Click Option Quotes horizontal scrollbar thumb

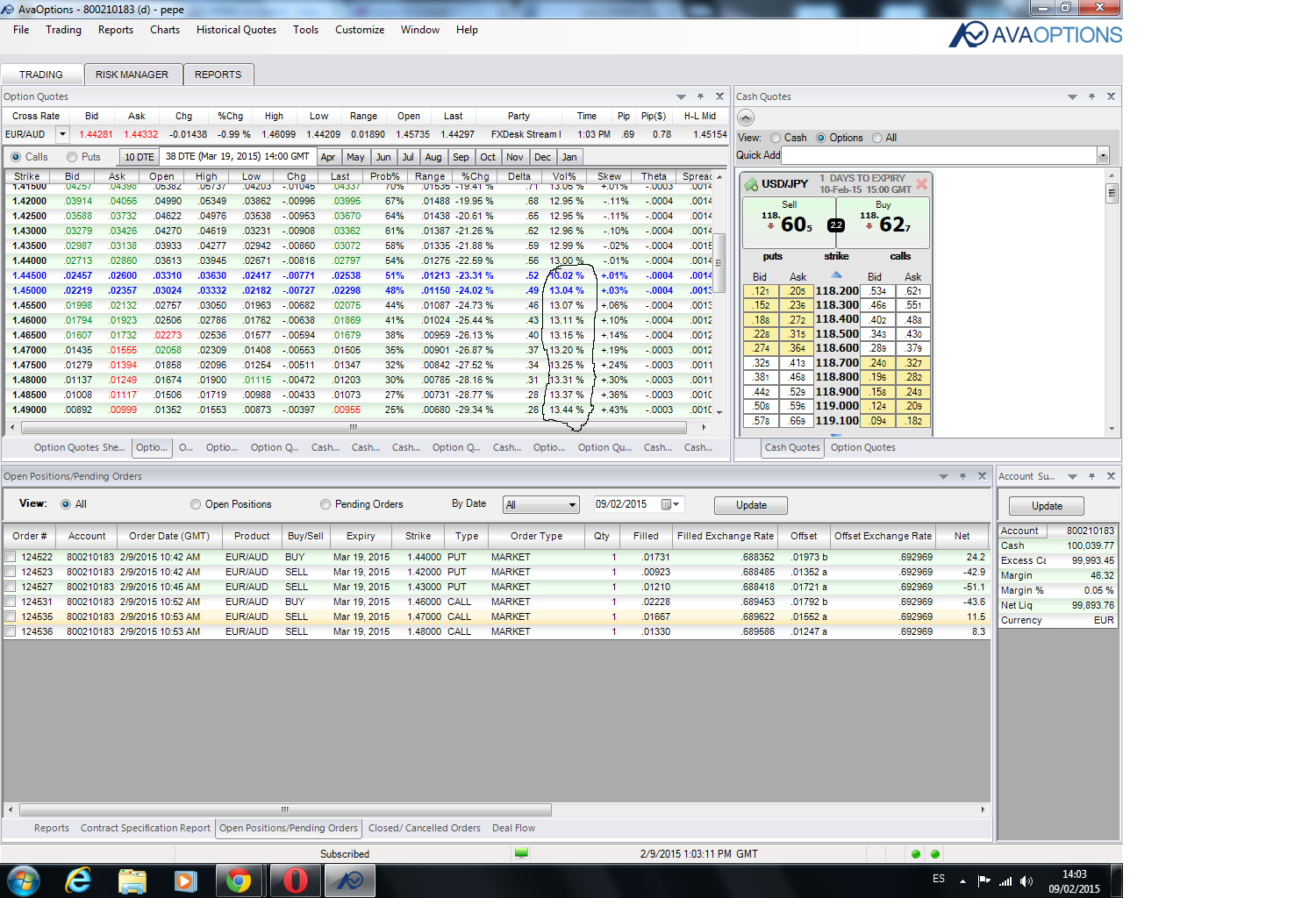tap(354, 428)
